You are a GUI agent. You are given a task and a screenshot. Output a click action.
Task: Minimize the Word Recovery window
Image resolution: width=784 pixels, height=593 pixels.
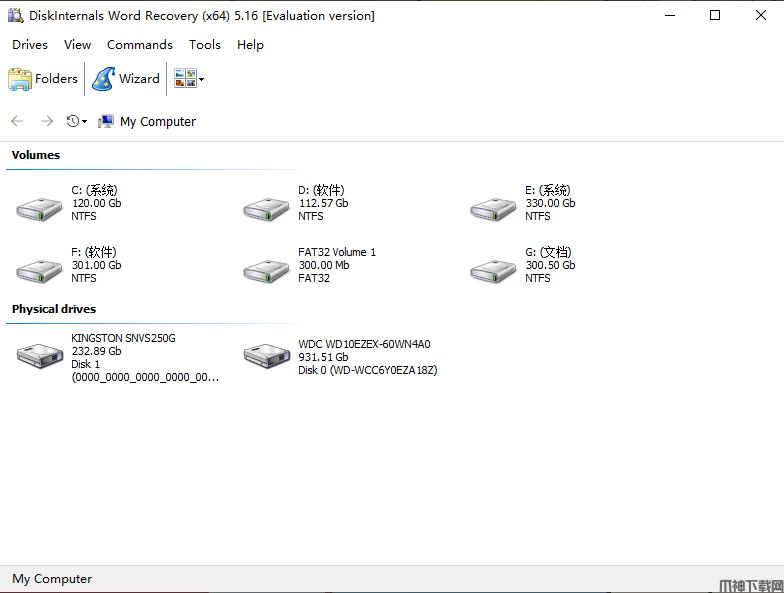click(670, 16)
